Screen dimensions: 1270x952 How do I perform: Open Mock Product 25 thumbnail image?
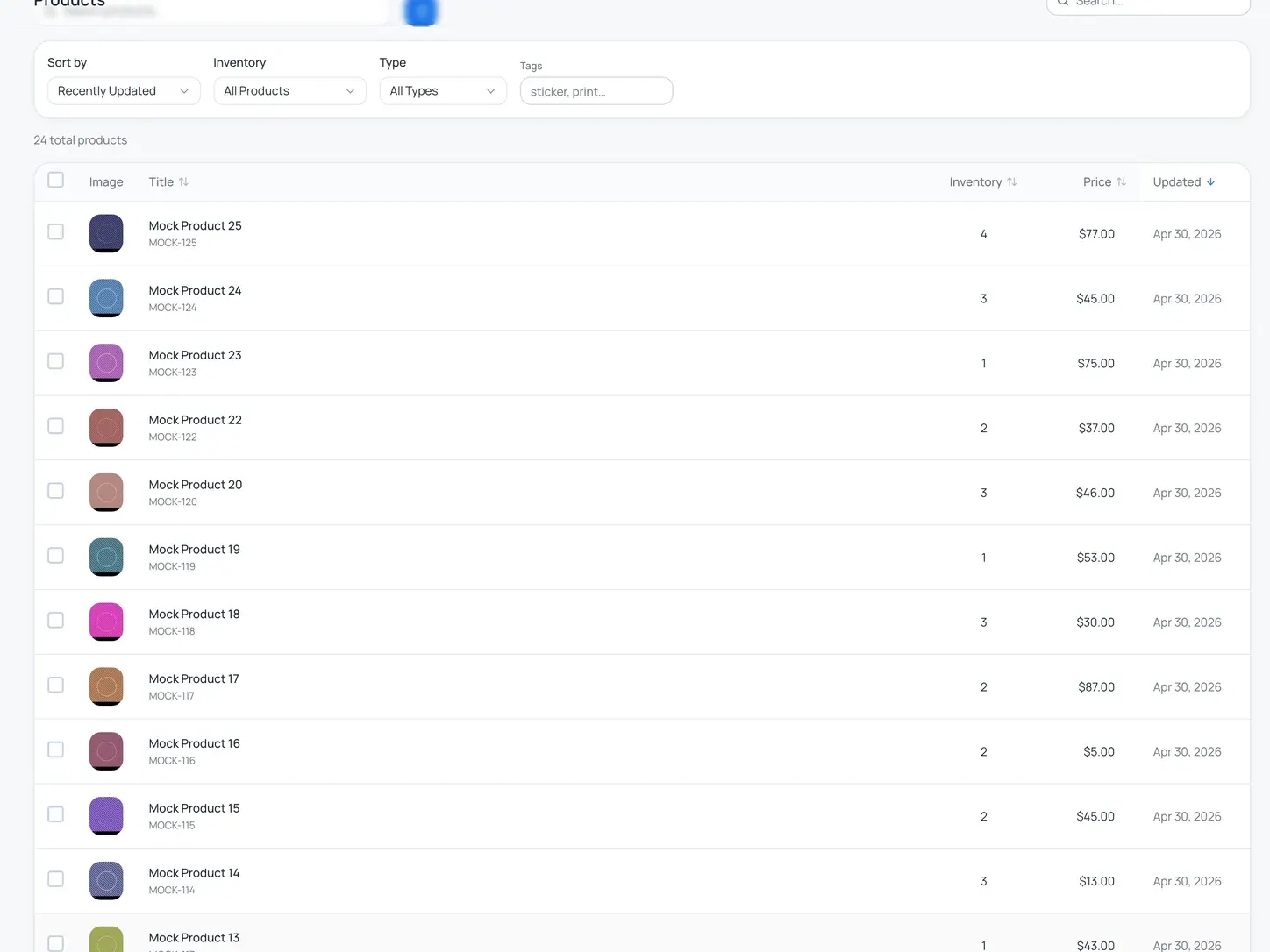[x=106, y=234]
